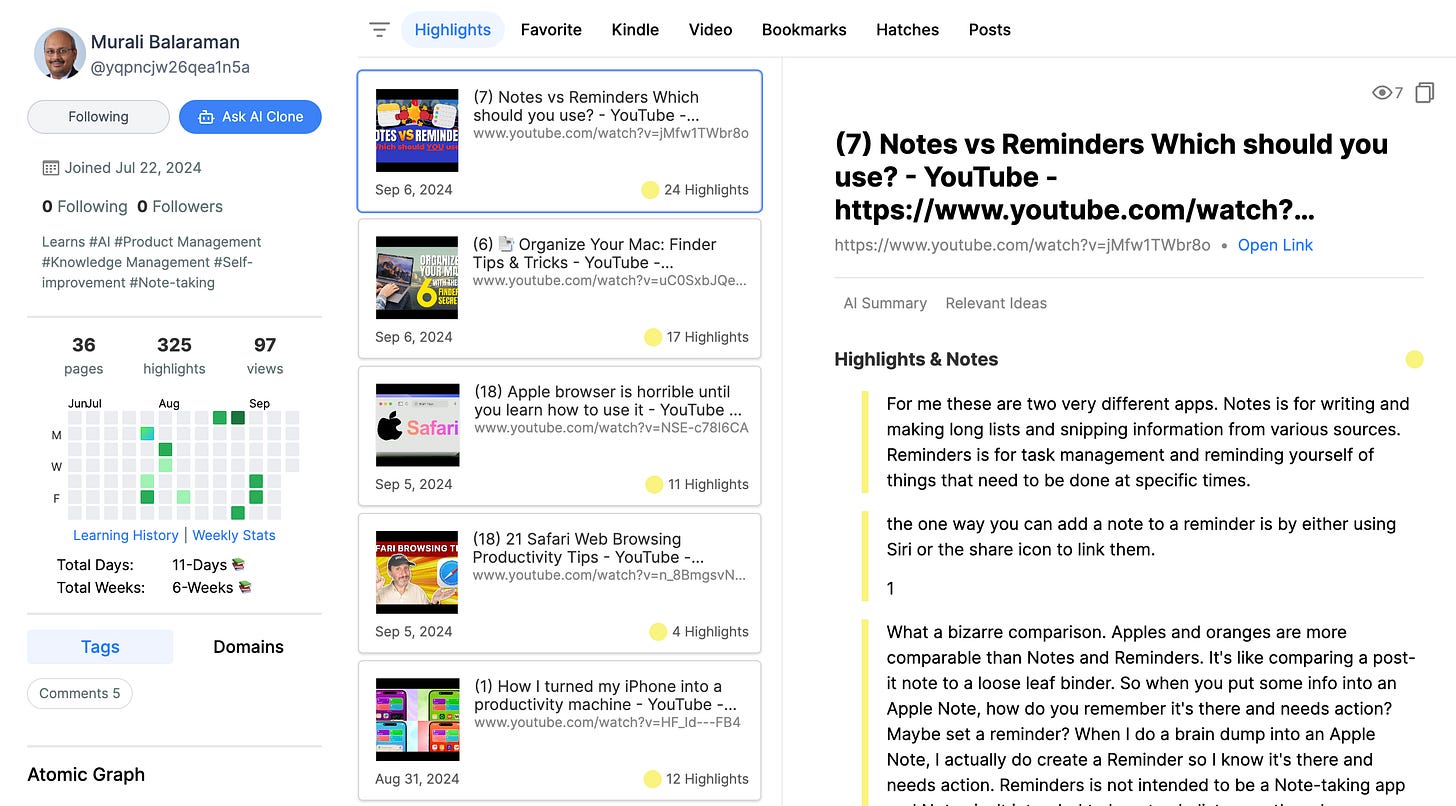The image size is (1456, 806).
Task: Click the Total Days 11-Days value
Action: click(x=208, y=565)
